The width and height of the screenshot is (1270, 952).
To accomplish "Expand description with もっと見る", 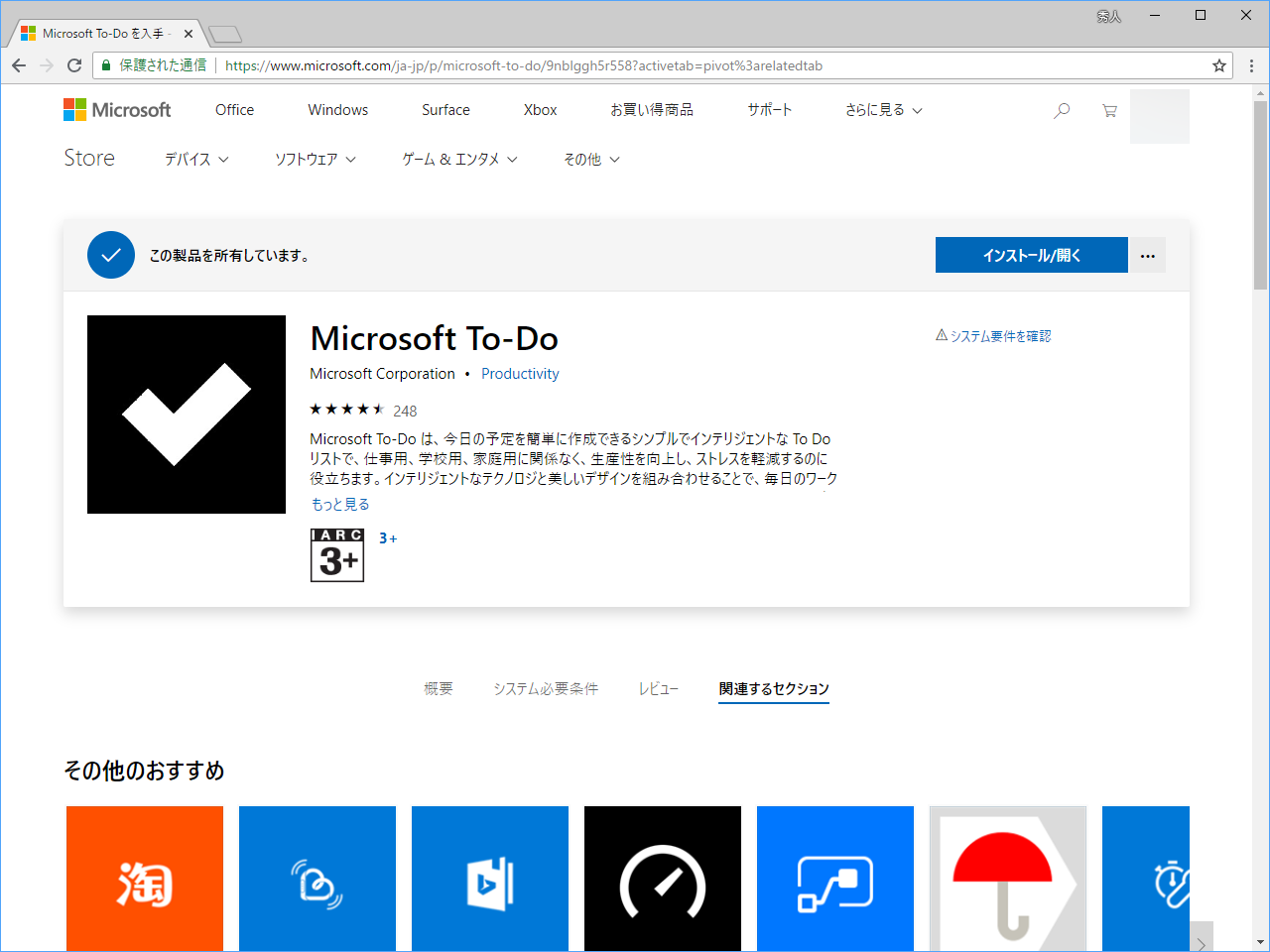I will click(340, 504).
